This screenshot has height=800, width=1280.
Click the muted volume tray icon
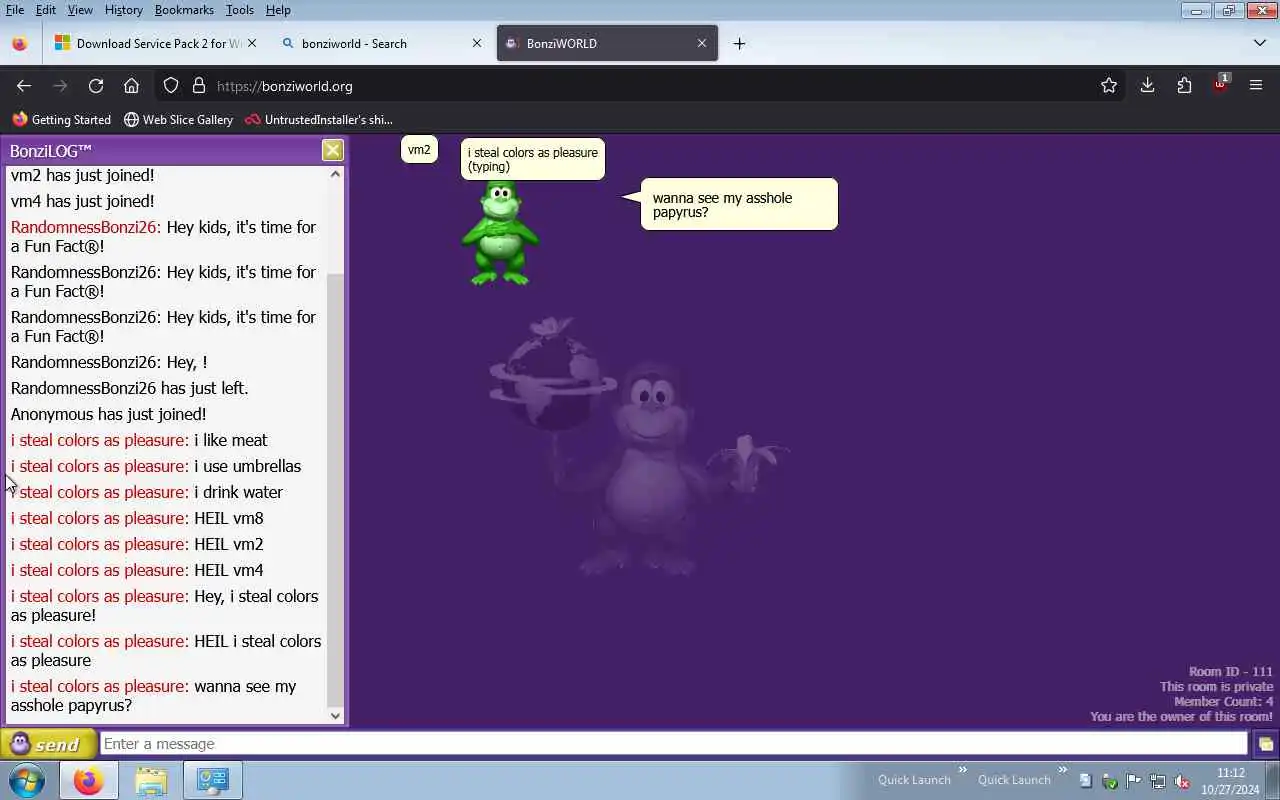point(1181,781)
